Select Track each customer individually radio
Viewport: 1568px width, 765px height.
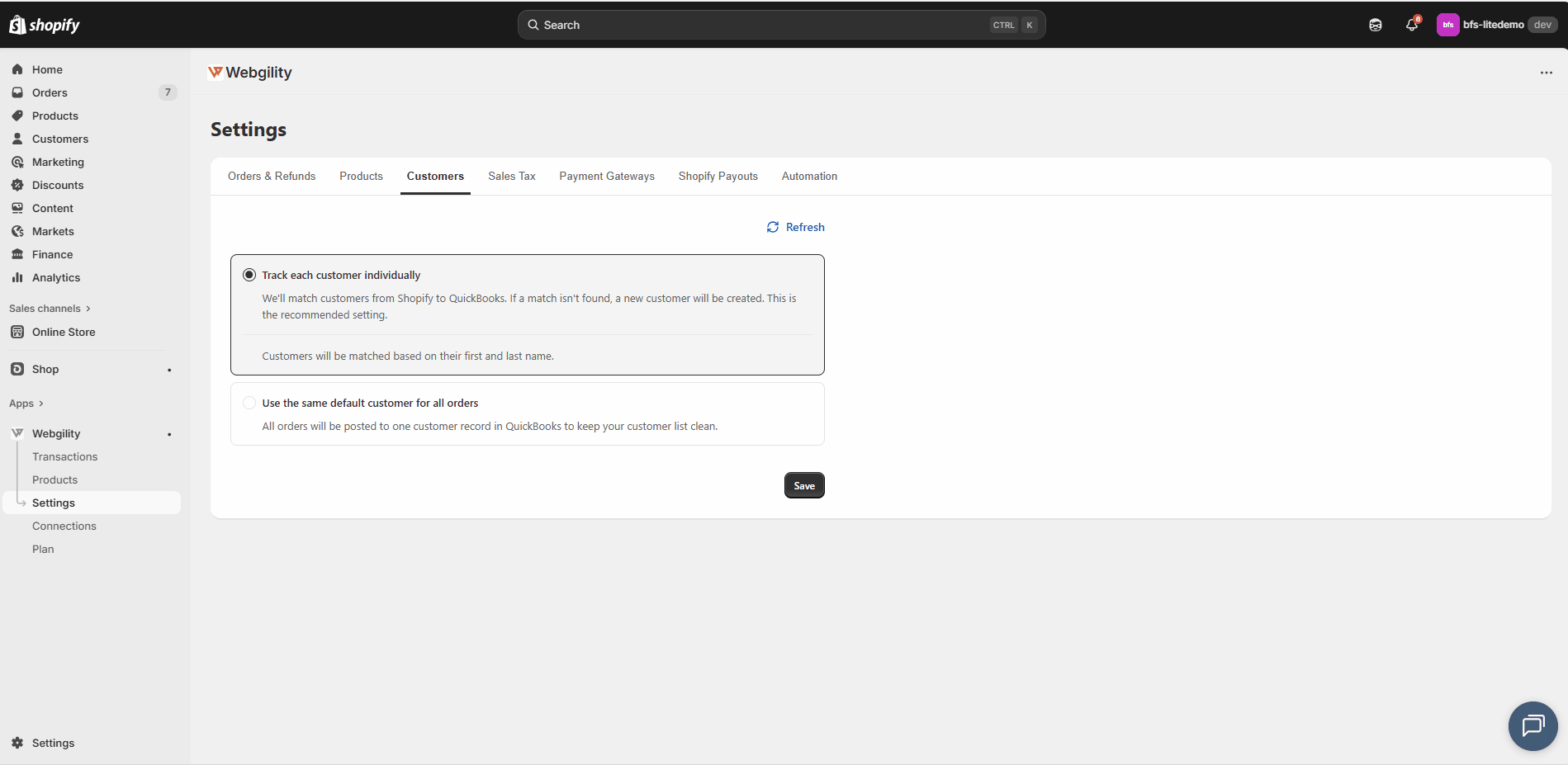pos(249,275)
